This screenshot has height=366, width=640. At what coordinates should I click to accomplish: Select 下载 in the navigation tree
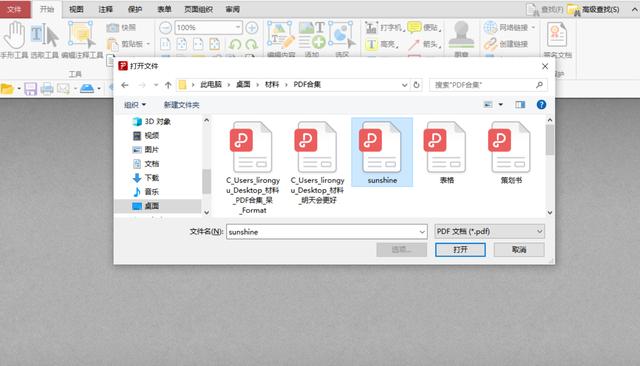pos(147,177)
